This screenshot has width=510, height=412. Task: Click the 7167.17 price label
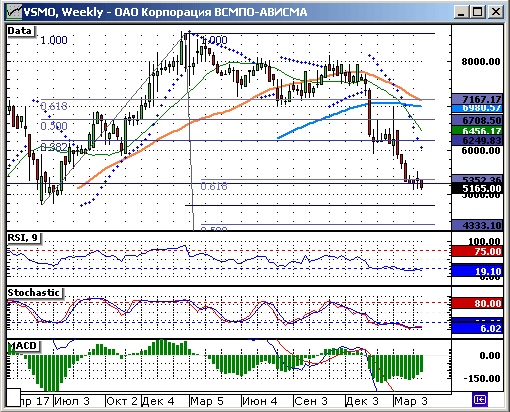pyautogui.click(x=477, y=99)
